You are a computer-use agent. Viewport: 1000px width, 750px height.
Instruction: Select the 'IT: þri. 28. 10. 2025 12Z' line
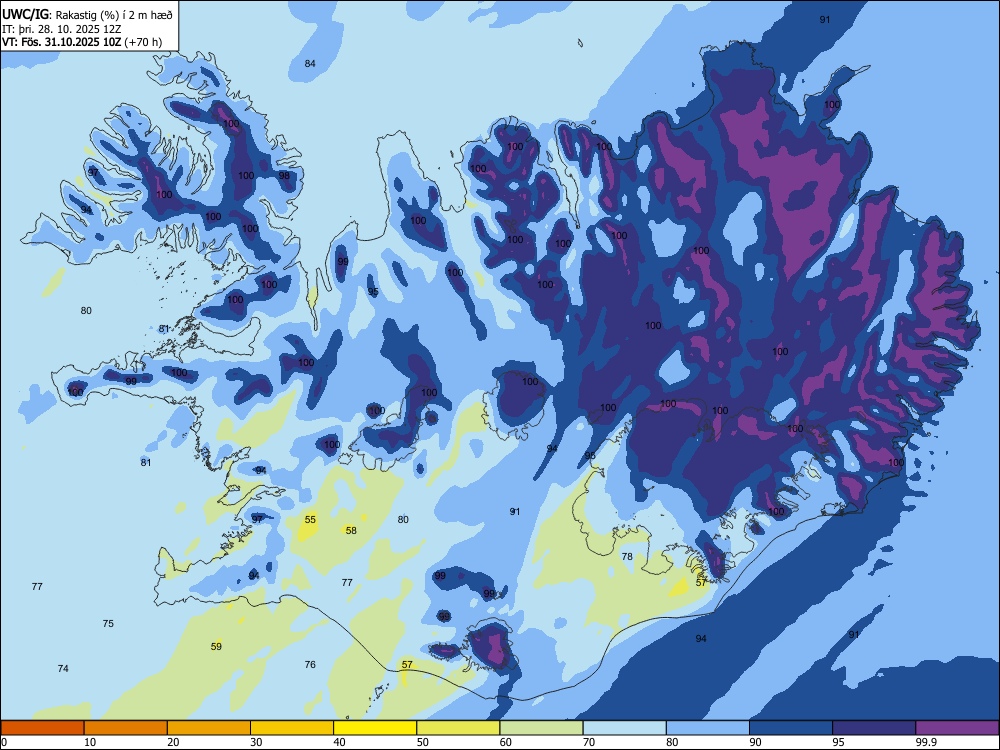click(62, 29)
